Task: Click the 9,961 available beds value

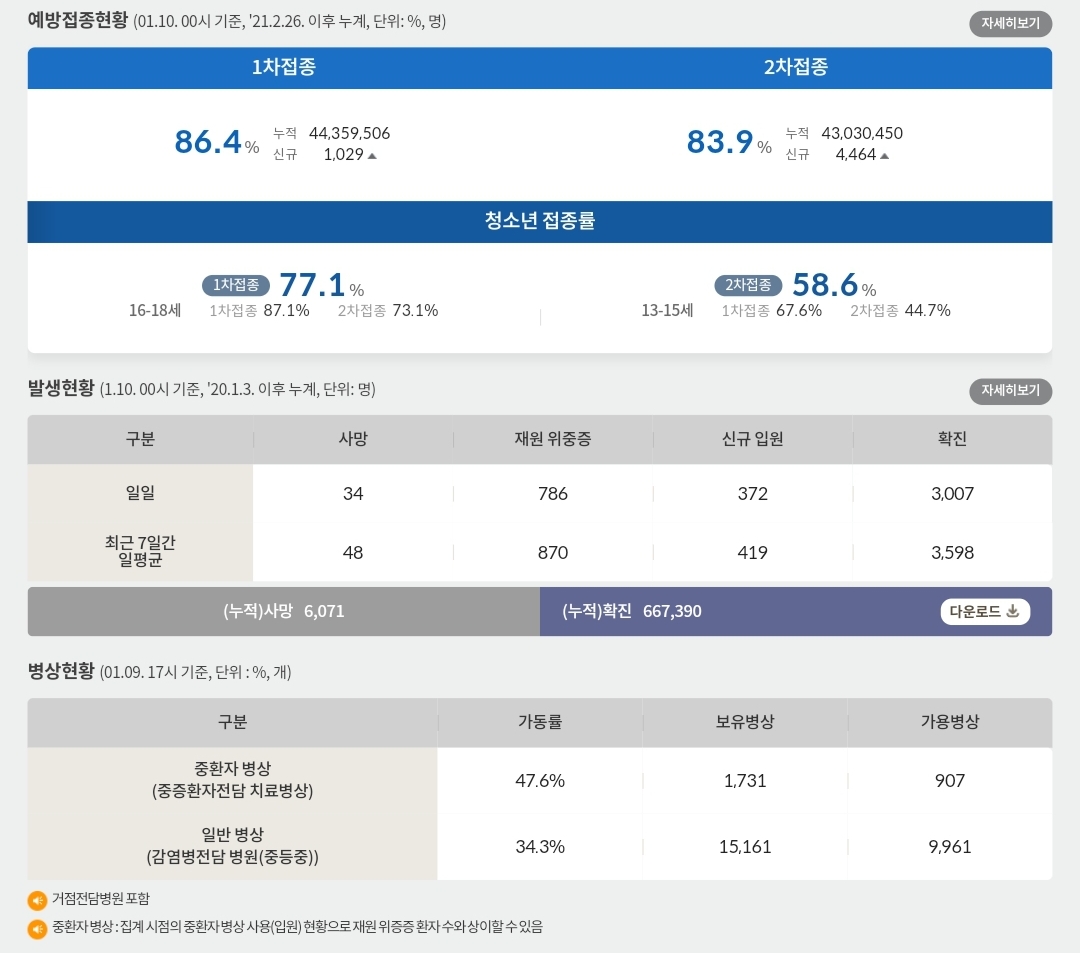Action: (950, 847)
